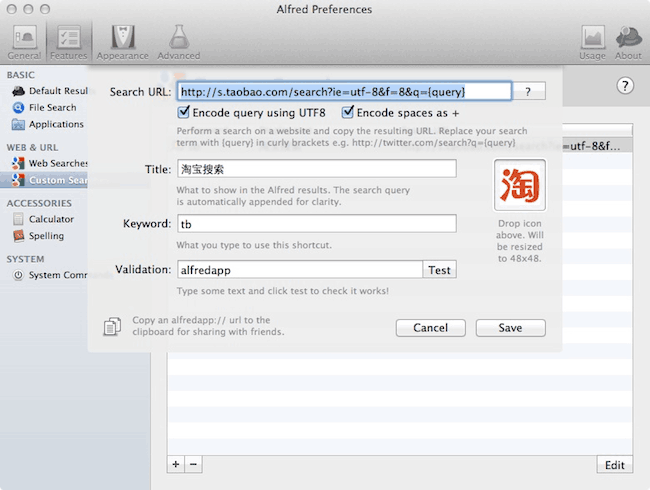Click the Applications folder icon

[x=18, y=124]
